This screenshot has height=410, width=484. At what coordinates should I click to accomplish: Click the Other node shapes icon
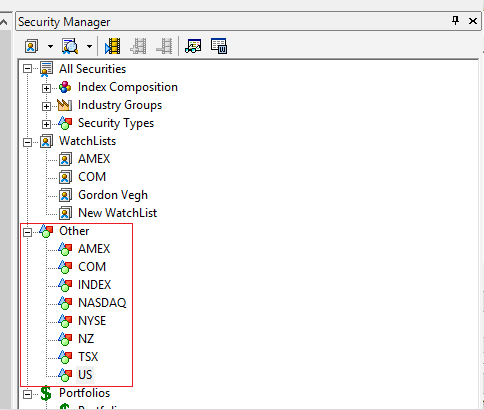click(46, 231)
